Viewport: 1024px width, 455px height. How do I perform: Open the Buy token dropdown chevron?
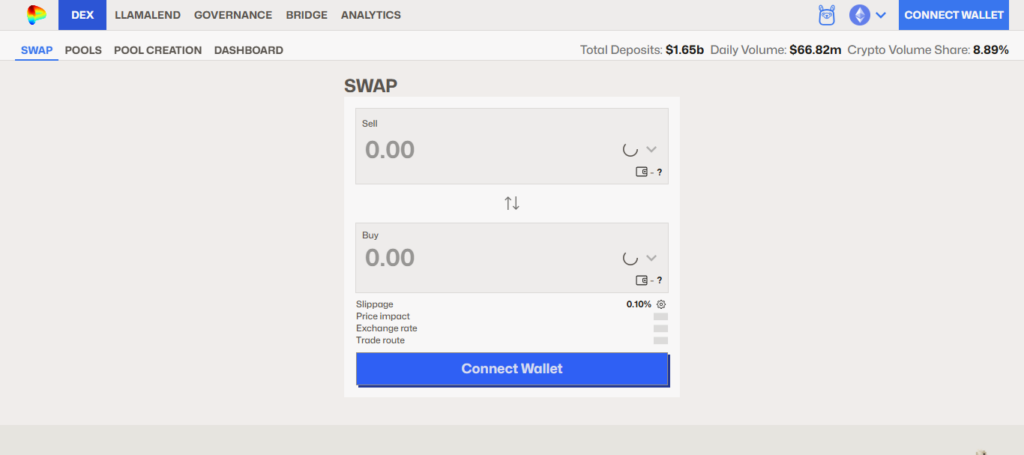(651, 257)
